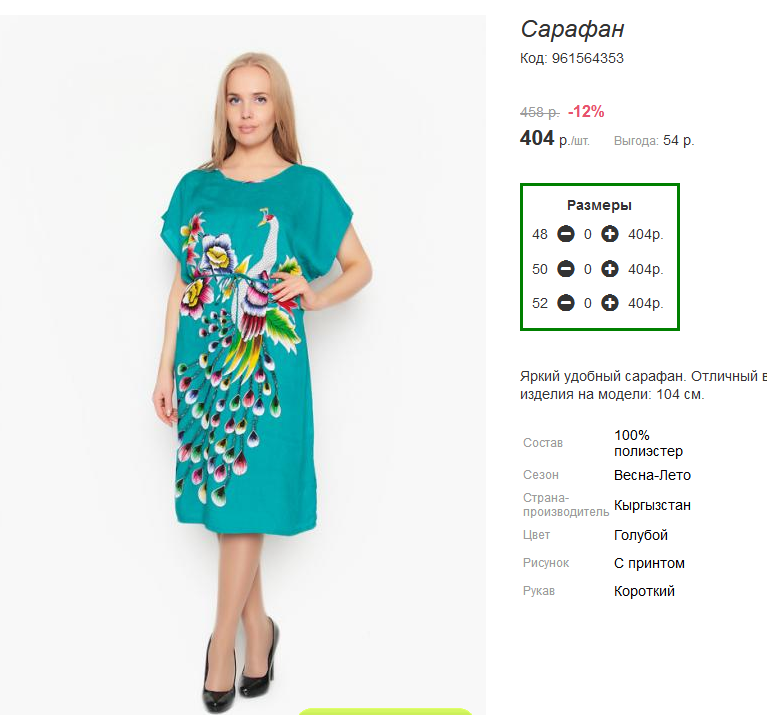Click the Кыргызстан country value
767x715 pixels.
(x=652, y=505)
